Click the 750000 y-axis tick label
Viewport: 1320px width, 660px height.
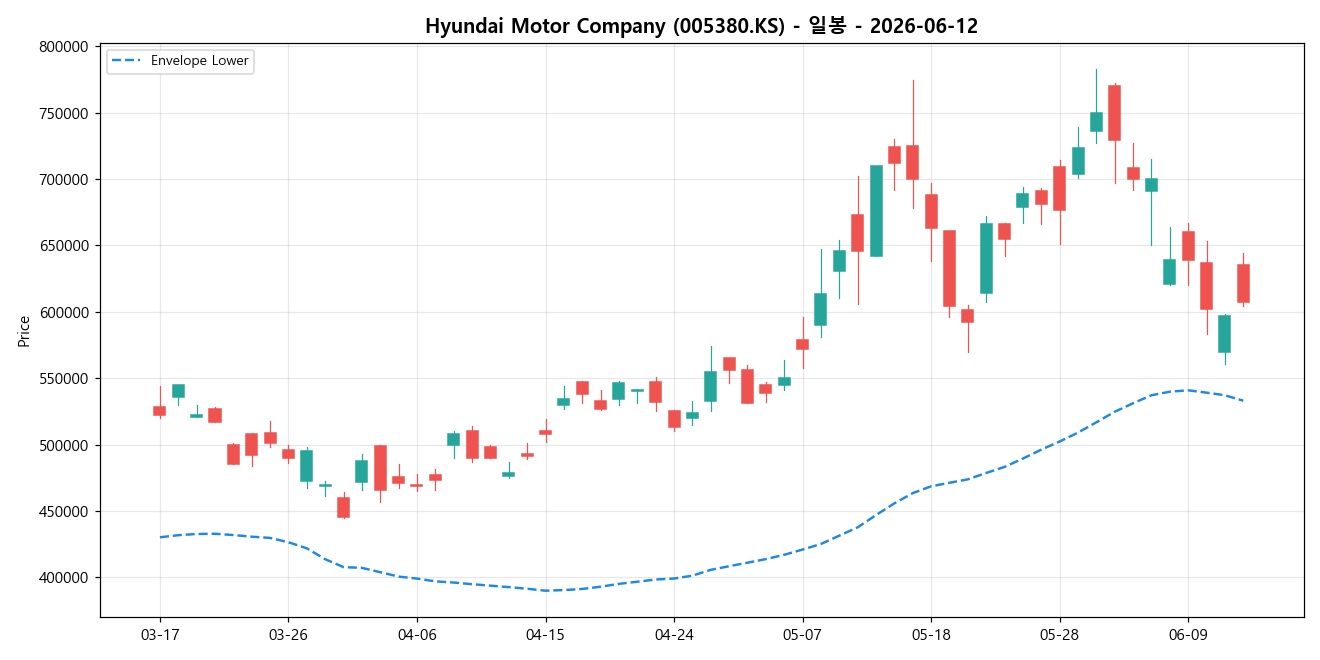(63, 113)
